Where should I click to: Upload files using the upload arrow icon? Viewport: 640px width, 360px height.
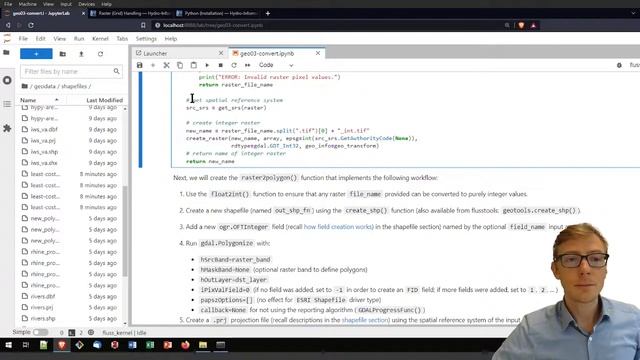coord(81,54)
